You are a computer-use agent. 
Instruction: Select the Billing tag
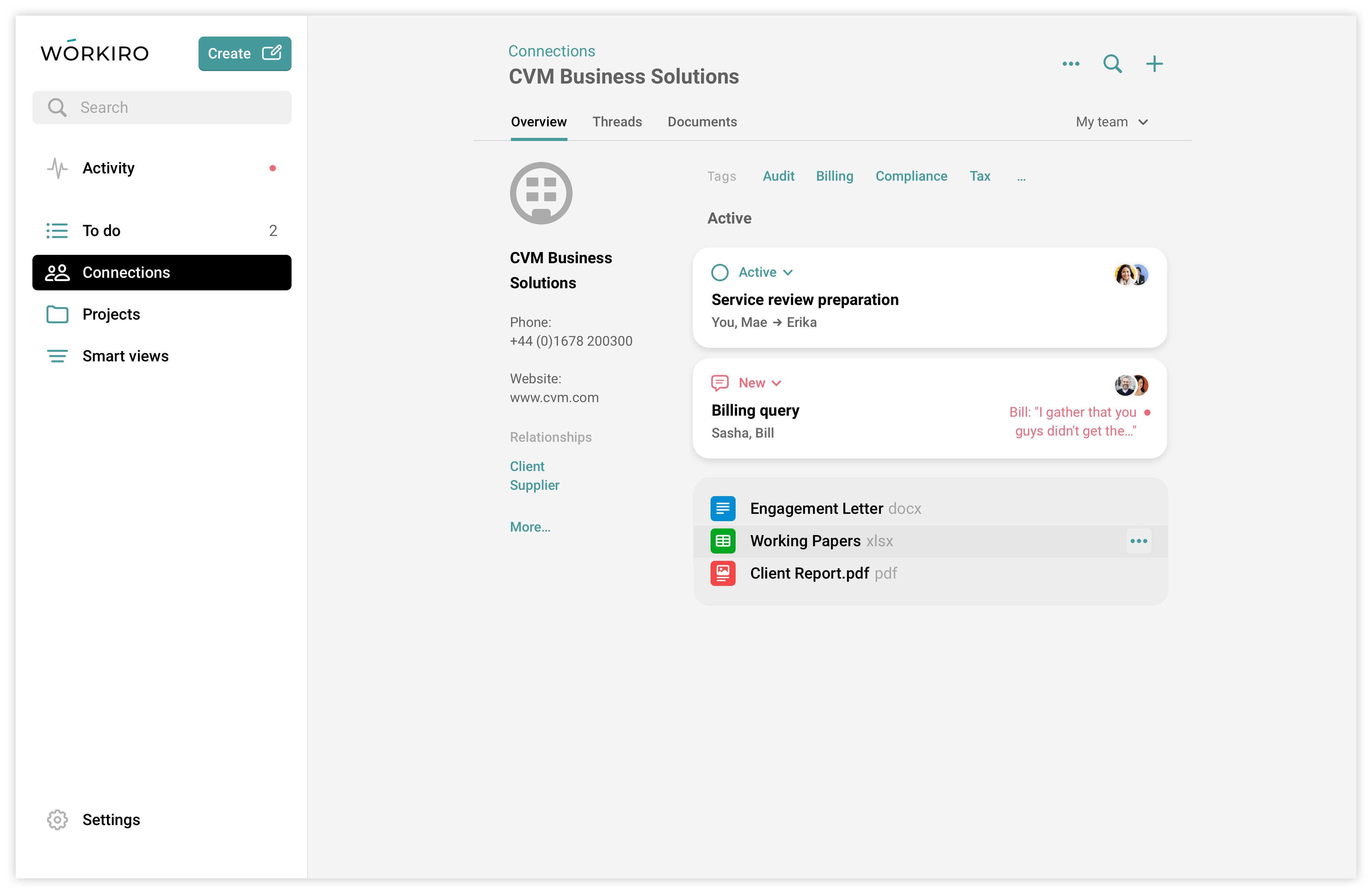coord(834,176)
